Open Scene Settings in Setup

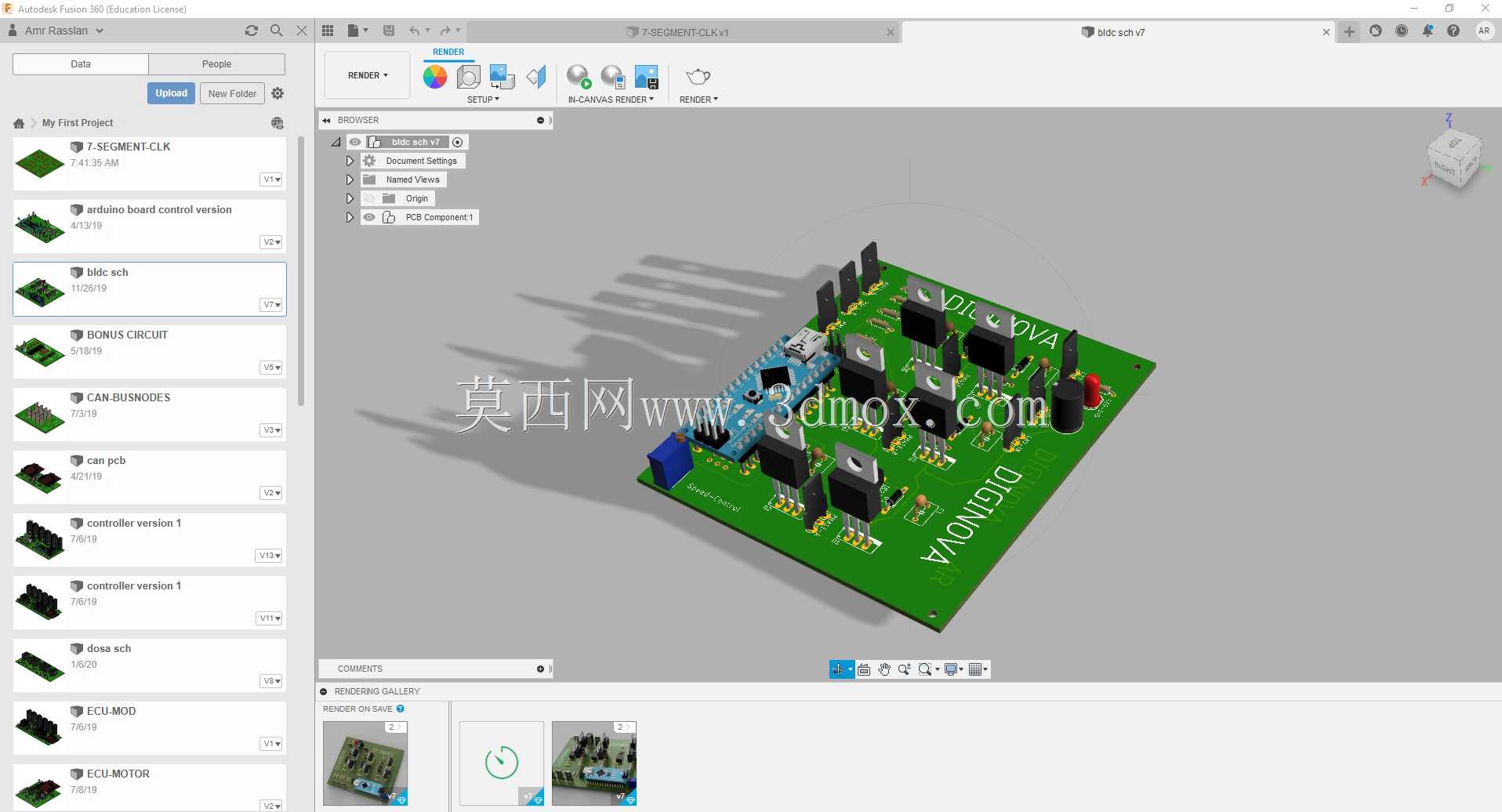click(x=469, y=77)
